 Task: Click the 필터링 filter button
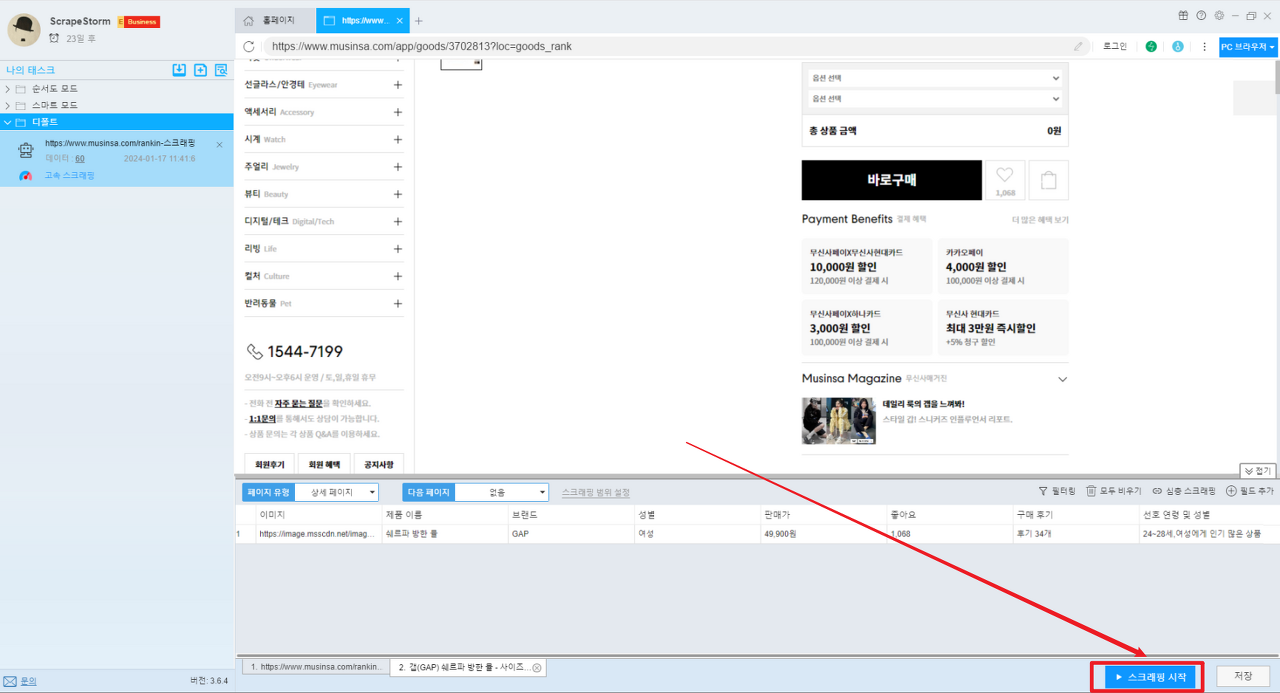click(x=1057, y=491)
